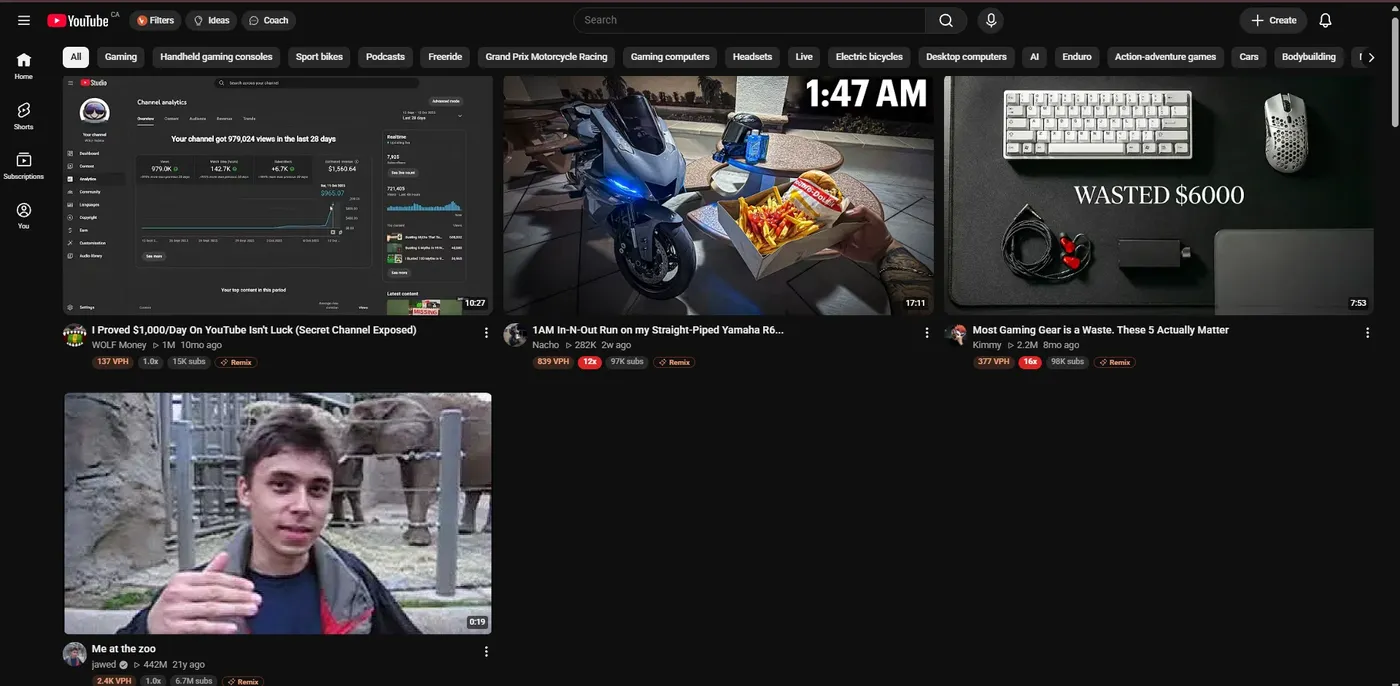
Task: Click Remix on Nacho video
Action: (x=675, y=362)
